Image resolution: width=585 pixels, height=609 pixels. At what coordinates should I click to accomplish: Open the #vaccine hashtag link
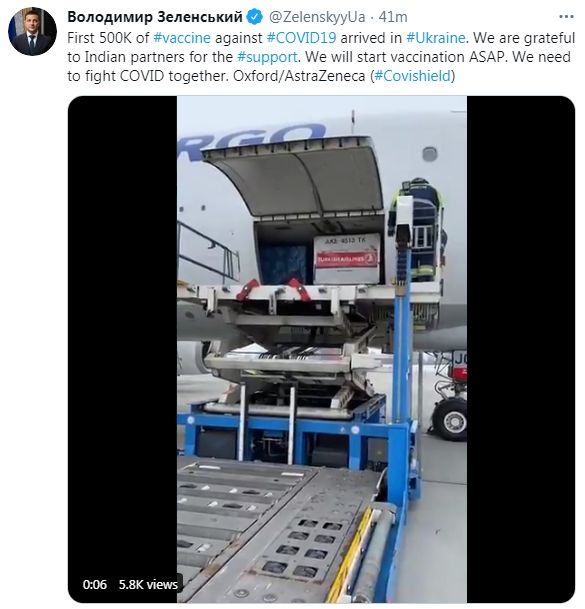182,38
